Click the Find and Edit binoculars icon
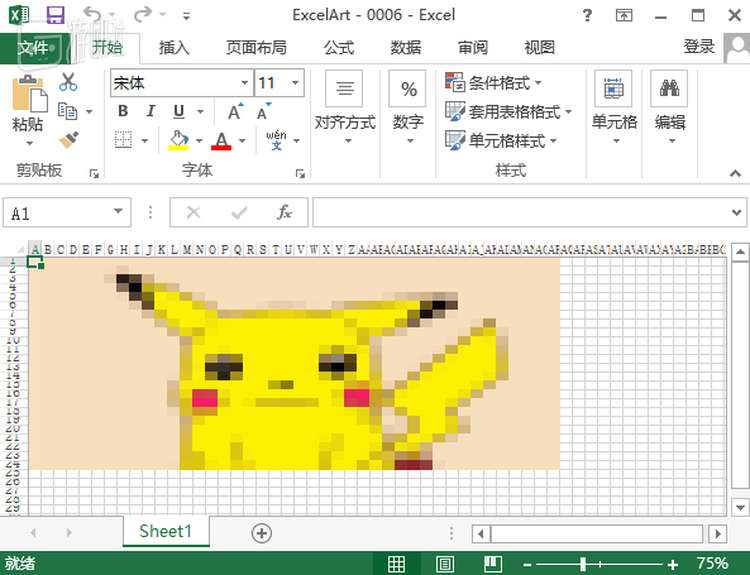This screenshot has height=575, width=750. 669,90
